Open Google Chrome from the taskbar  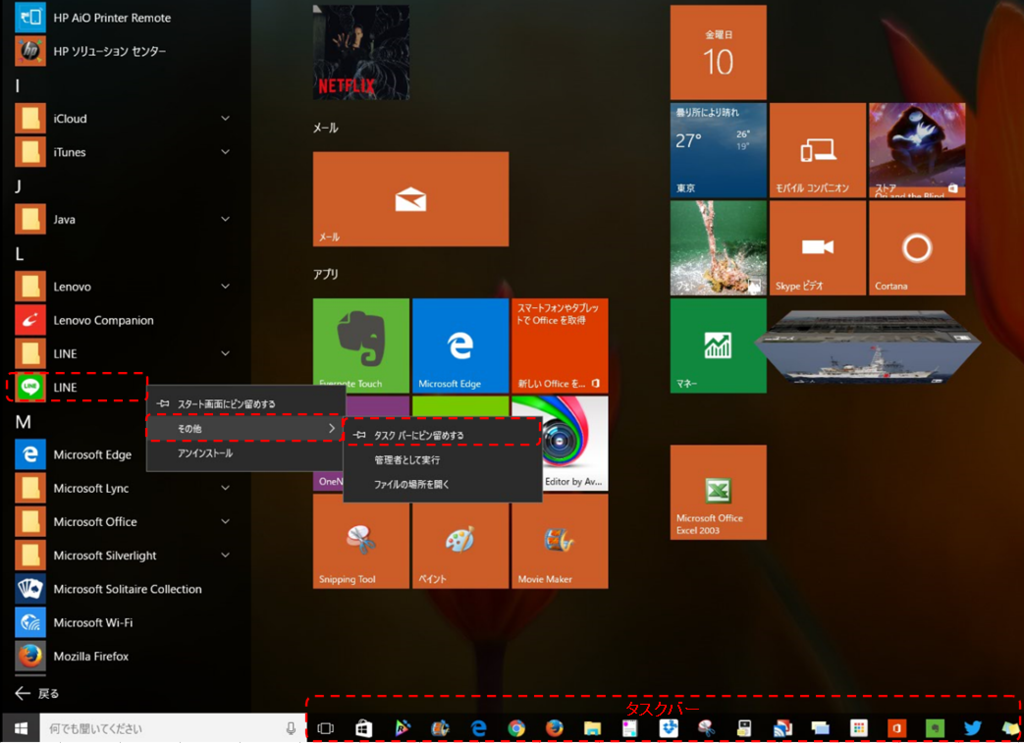click(517, 729)
